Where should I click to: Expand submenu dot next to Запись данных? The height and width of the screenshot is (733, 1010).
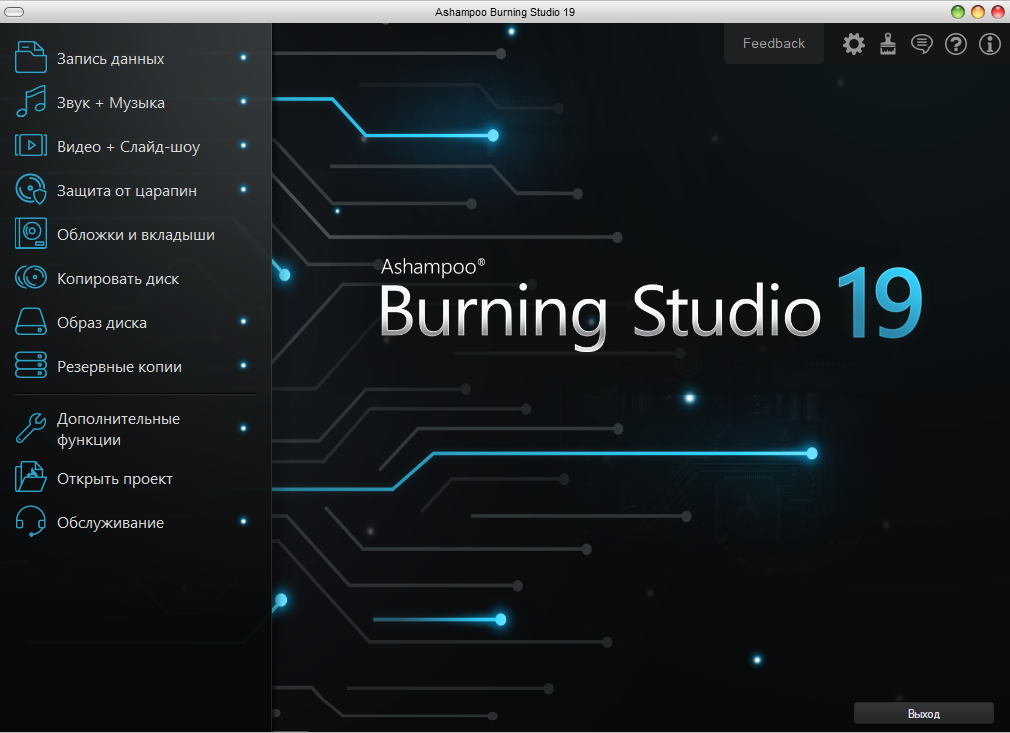coord(243,57)
